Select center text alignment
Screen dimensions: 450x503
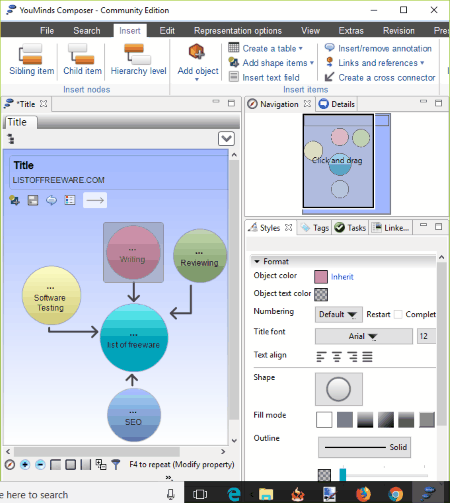337,357
